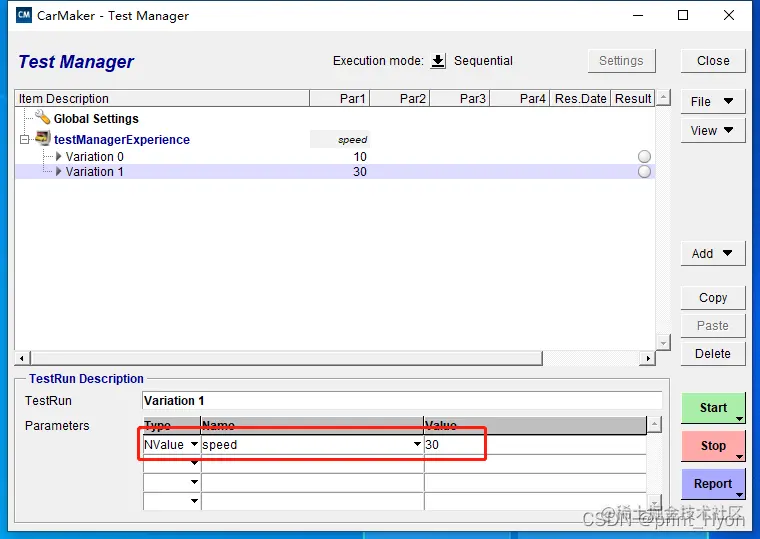Click the Res.Date column header
Viewport: 760px width, 539px height.
[580, 98]
